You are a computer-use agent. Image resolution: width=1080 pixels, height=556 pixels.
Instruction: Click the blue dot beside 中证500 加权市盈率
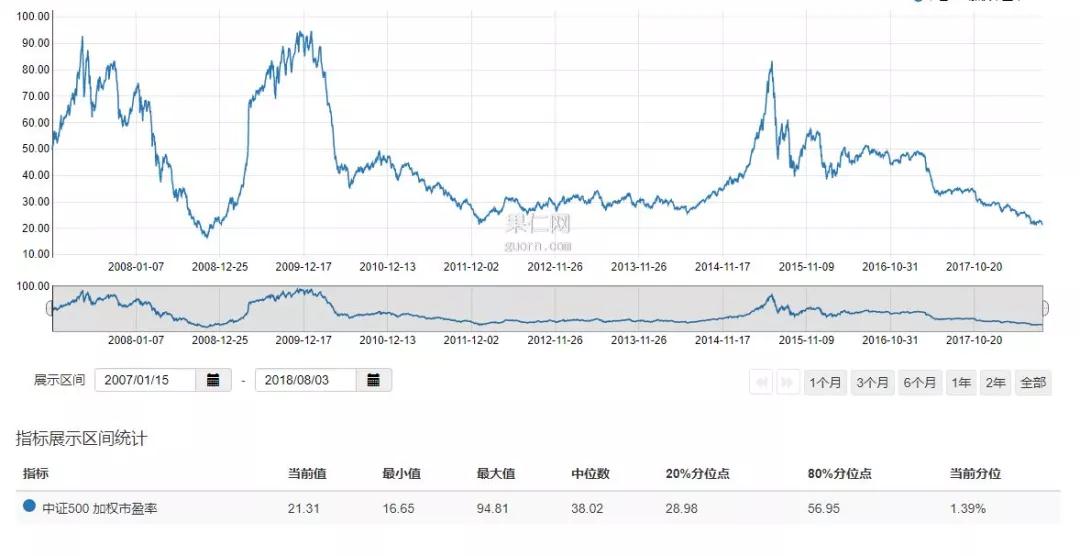pyautogui.click(x=29, y=506)
